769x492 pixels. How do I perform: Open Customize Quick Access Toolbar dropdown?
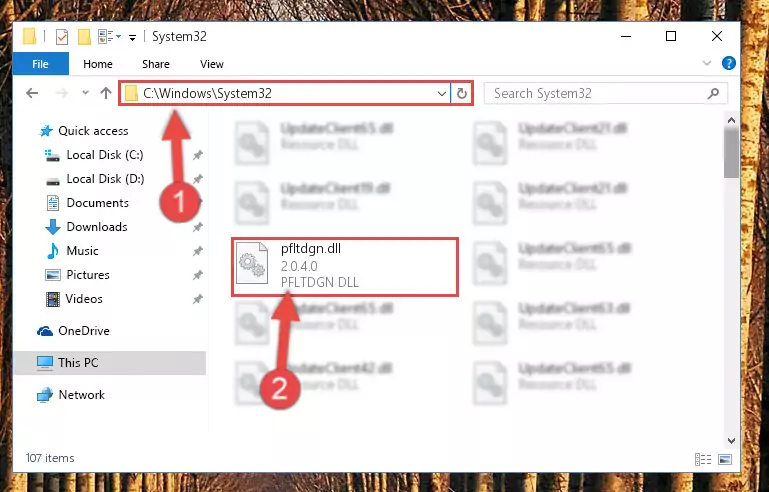(132, 38)
